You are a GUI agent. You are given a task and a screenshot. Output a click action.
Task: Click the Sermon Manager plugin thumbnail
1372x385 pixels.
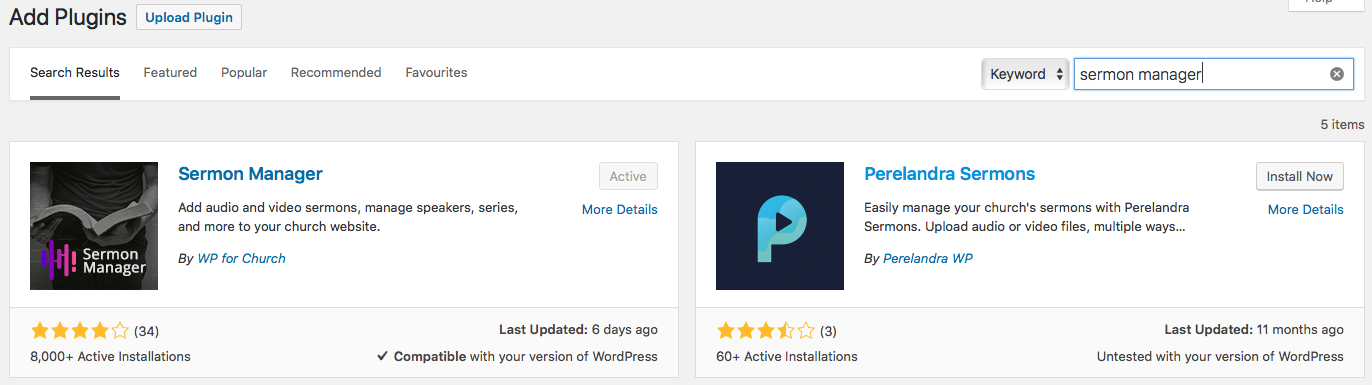(x=94, y=226)
